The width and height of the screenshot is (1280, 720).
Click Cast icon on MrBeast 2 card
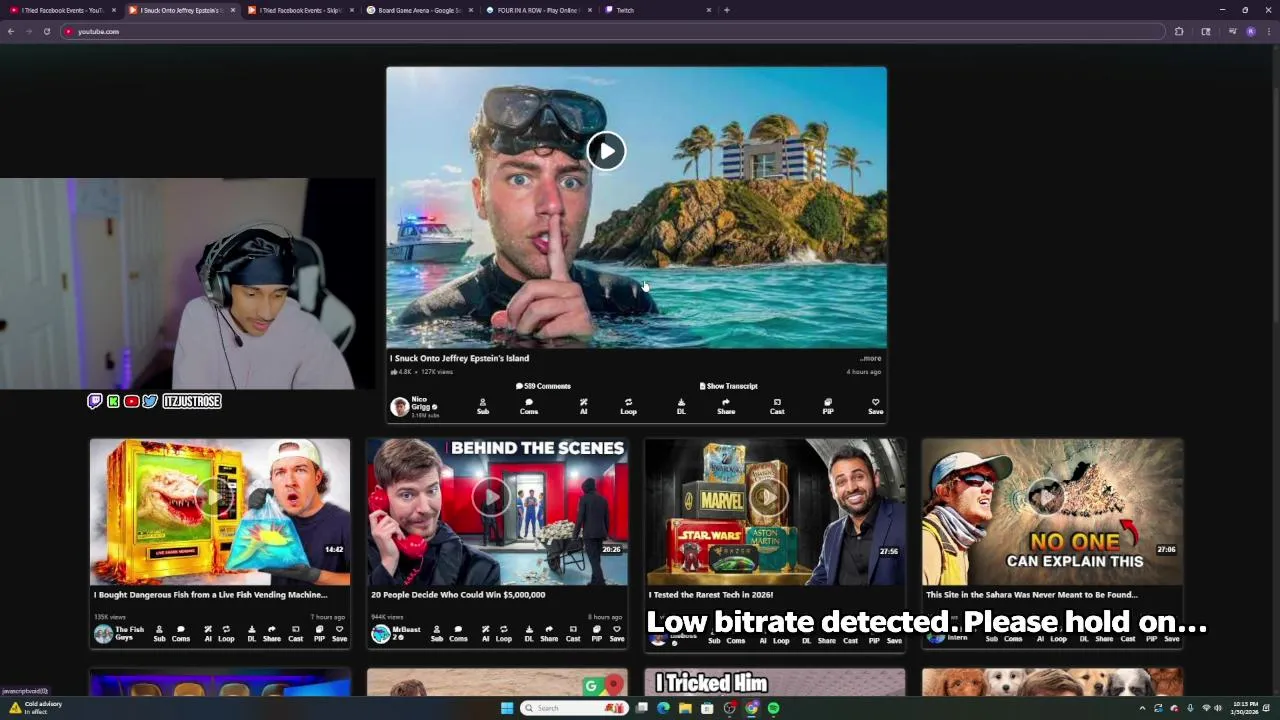click(x=573, y=634)
